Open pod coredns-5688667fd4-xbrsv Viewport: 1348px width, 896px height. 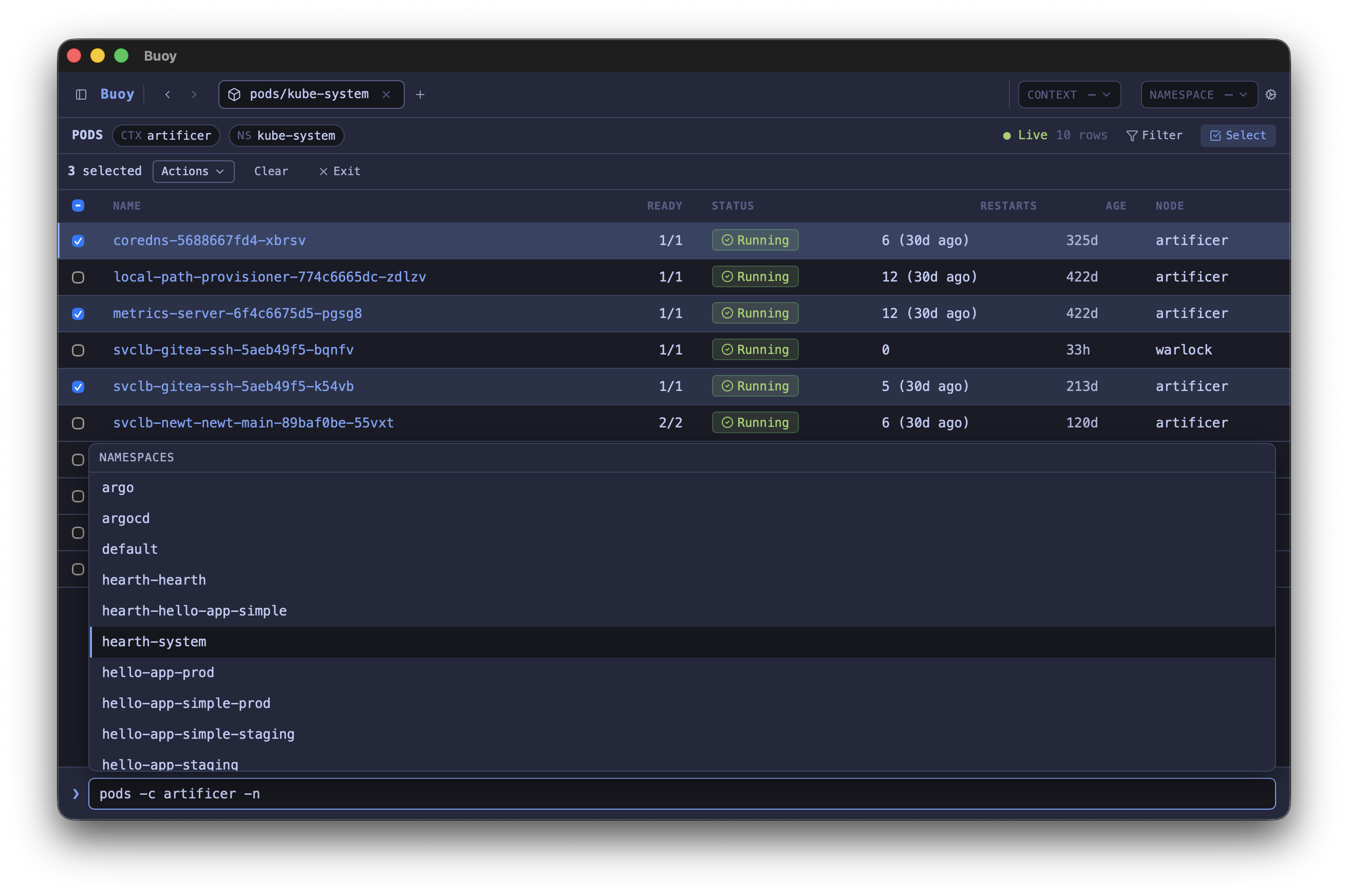tap(209, 240)
